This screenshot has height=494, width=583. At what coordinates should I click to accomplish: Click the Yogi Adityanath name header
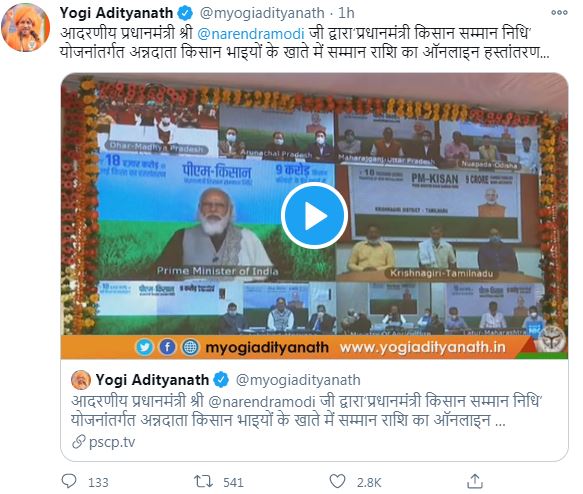tap(116, 13)
